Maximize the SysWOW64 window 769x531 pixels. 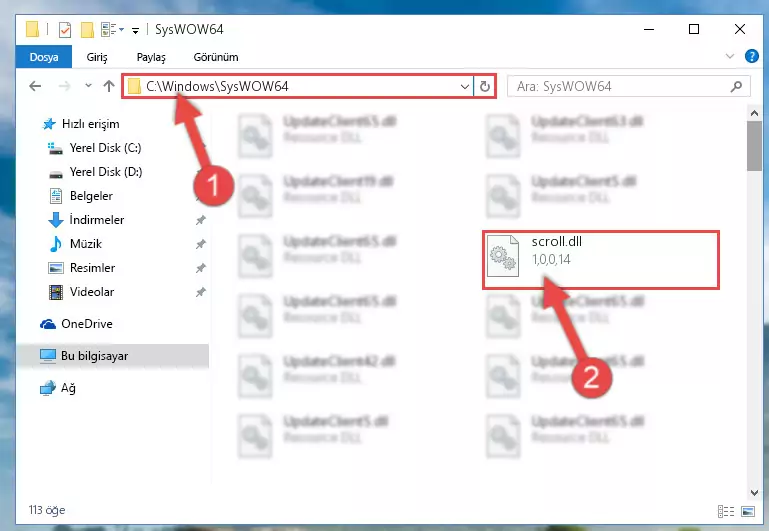tap(694, 29)
